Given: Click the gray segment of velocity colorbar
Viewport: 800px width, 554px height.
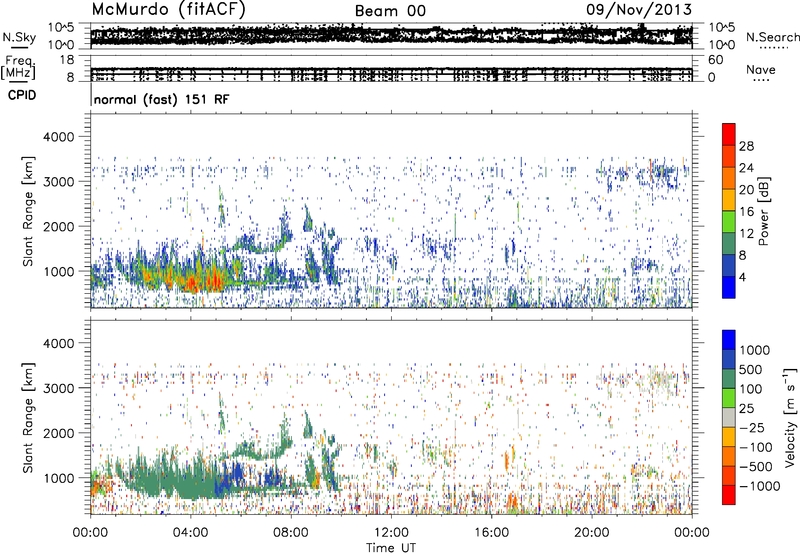Looking at the screenshot, I should tap(729, 418).
